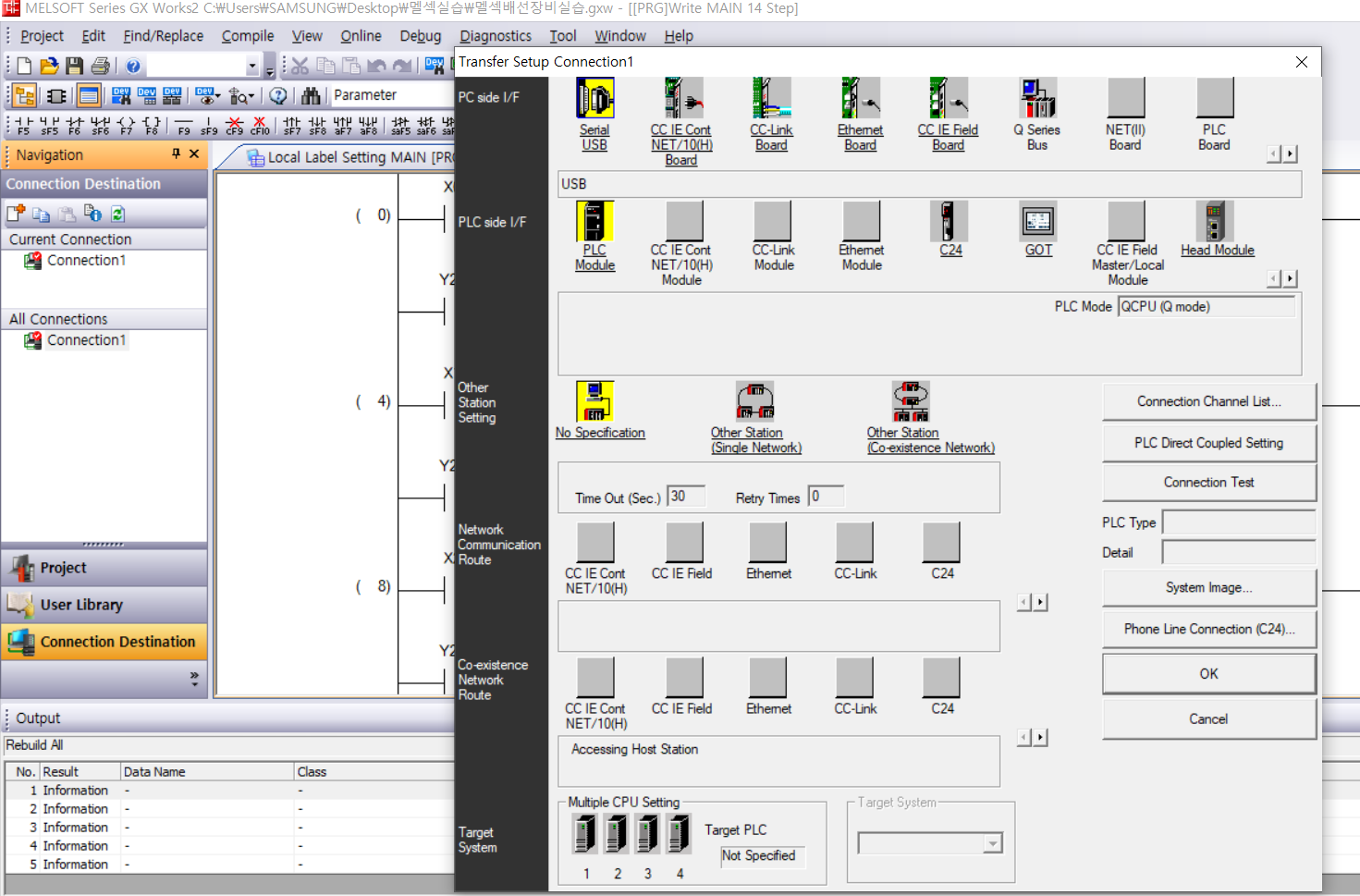The height and width of the screenshot is (896, 1360).
Task: Select the PLC Module icon
Action: [x=594, y=221]
